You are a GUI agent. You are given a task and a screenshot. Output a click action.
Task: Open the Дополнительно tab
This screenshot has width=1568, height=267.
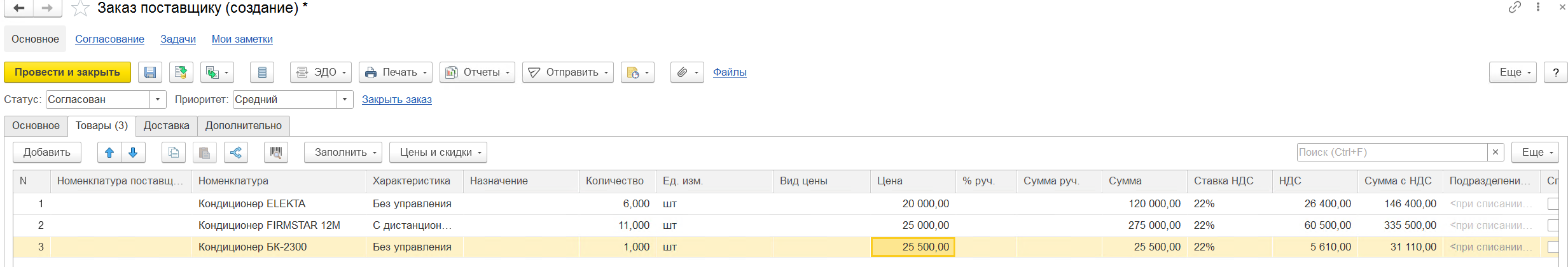[x=244, y=126]
